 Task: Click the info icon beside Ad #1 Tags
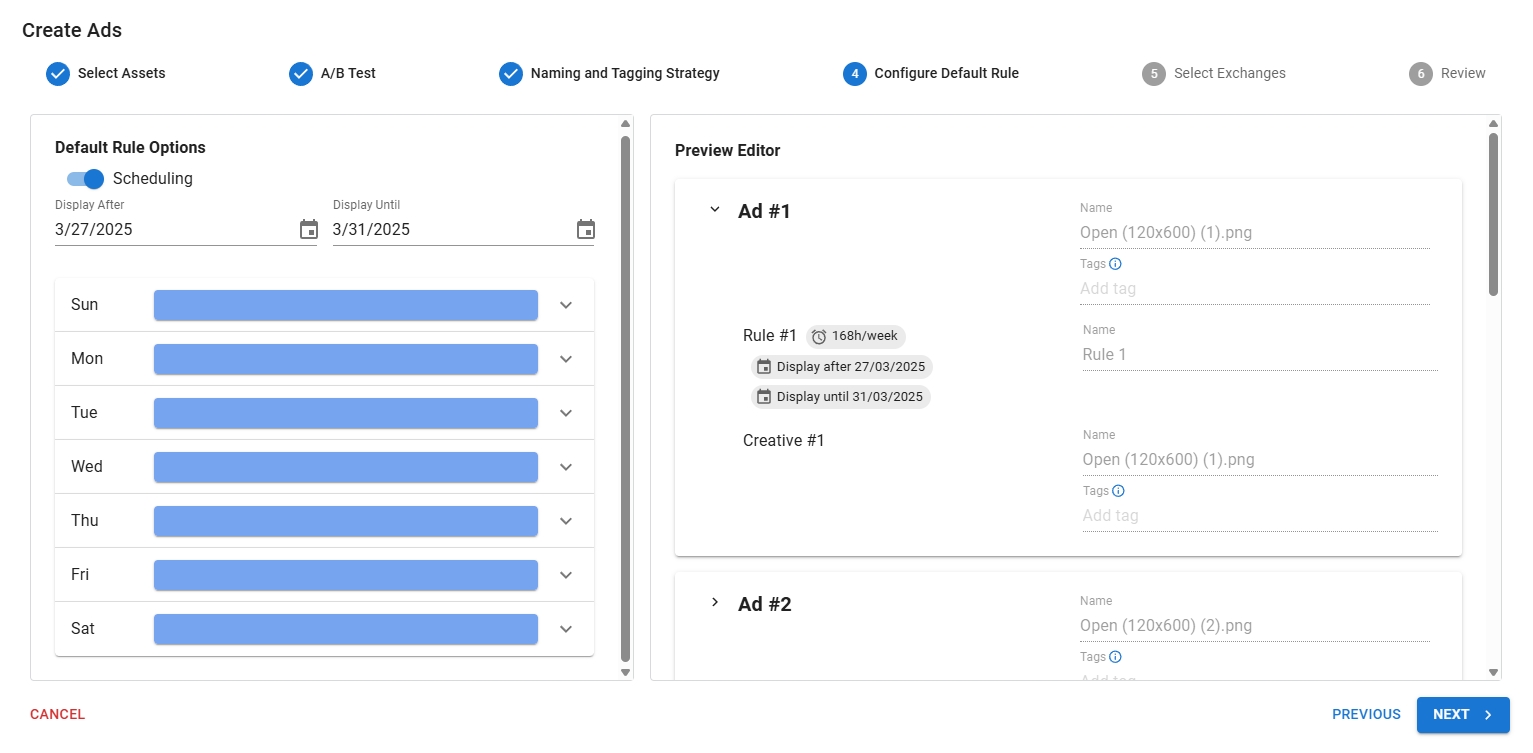point(1116,264)
